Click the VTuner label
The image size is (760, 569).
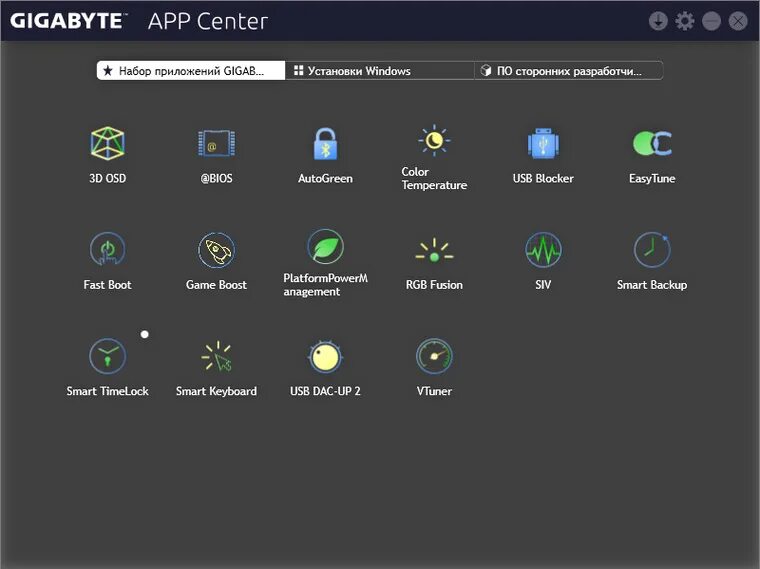click(434, 391)
